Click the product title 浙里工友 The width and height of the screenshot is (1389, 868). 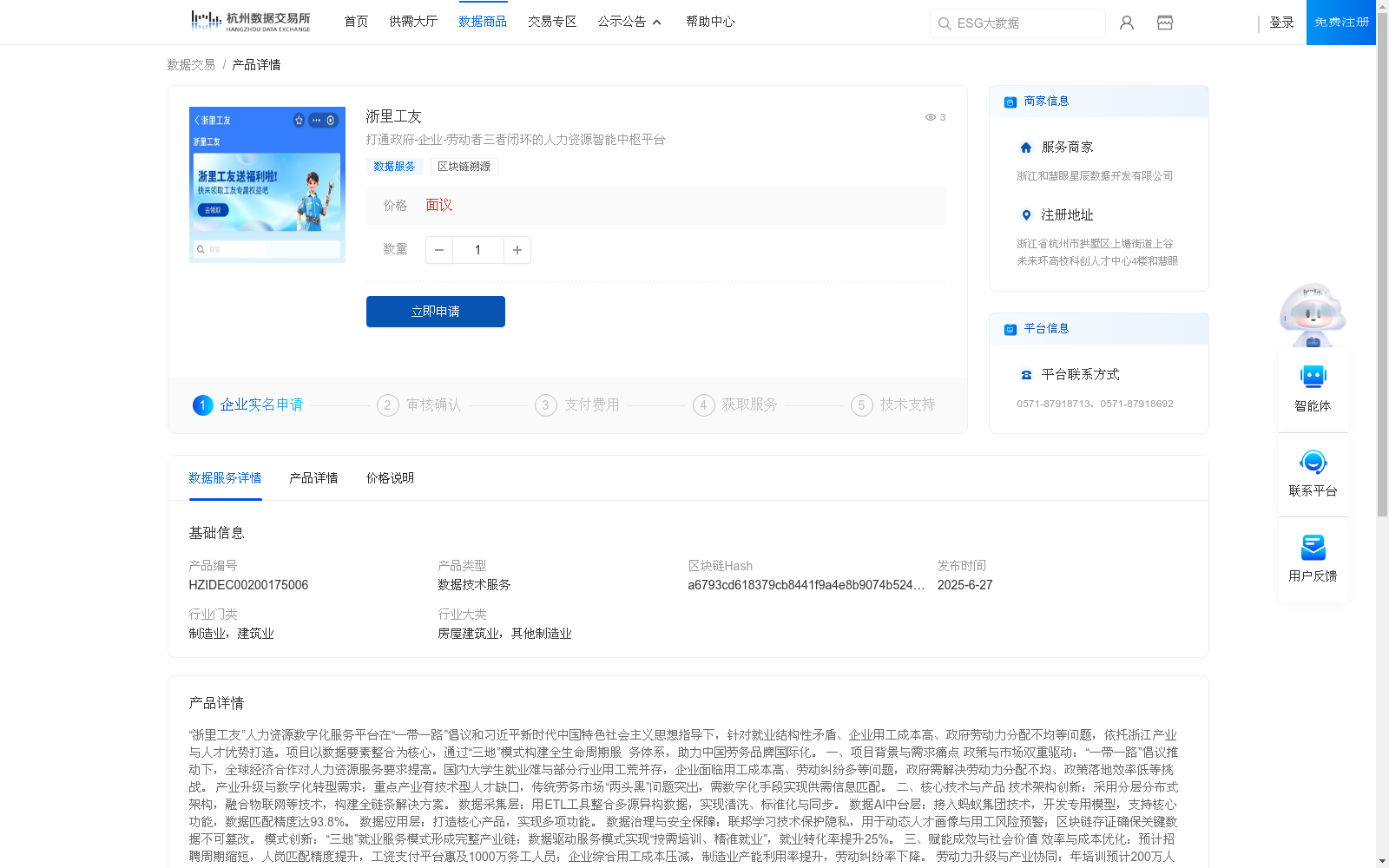pos(393,116)
